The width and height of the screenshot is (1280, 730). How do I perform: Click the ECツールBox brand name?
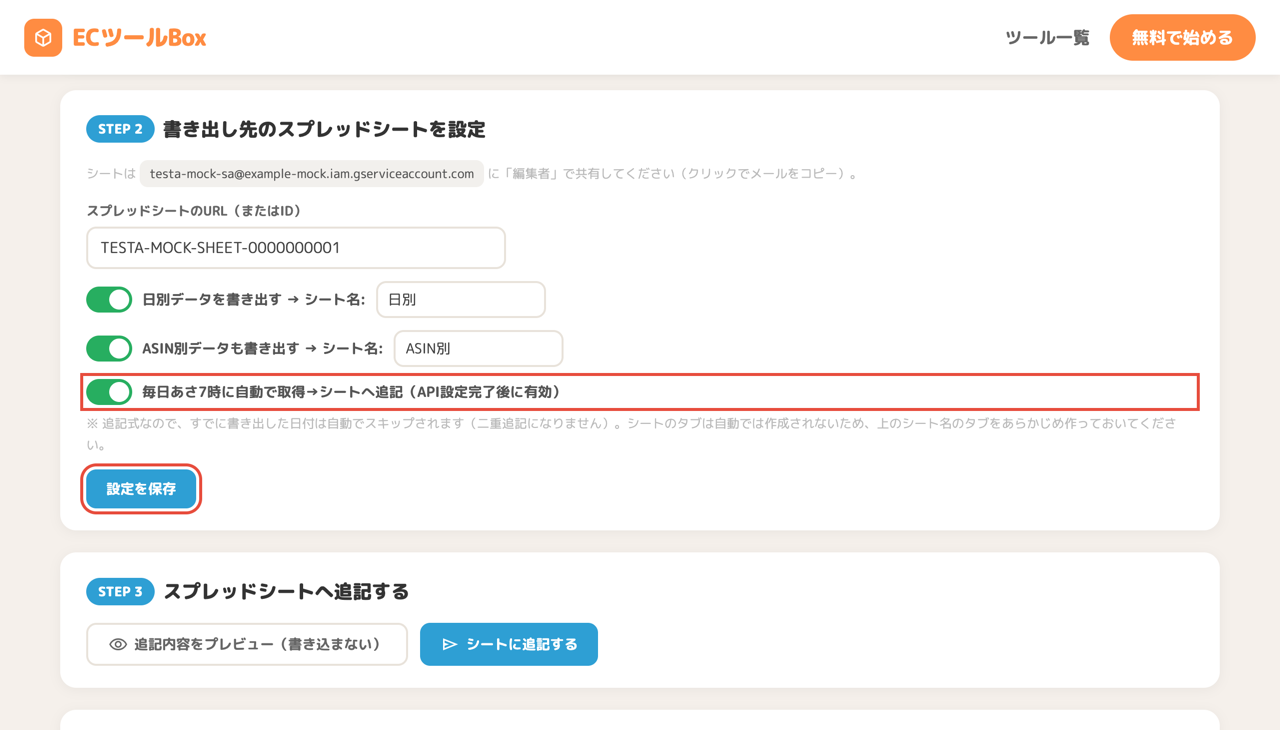click(x=139, y=38)
